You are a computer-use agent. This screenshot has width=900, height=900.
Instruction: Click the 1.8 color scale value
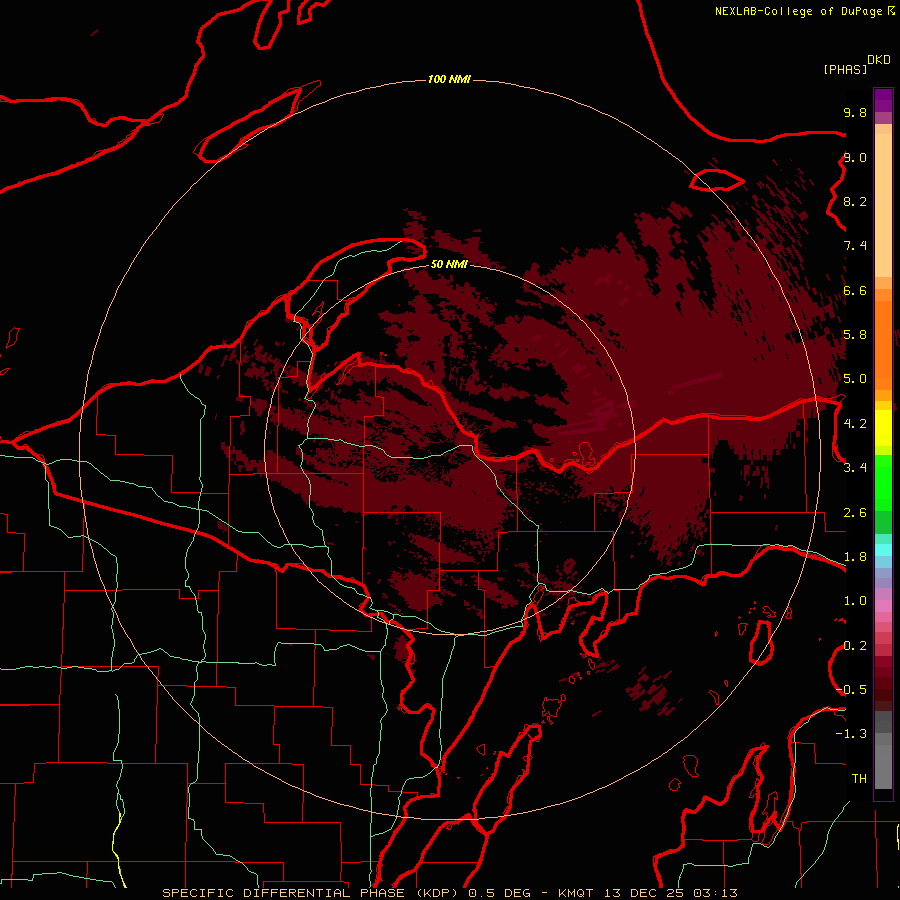click(855, 557)
